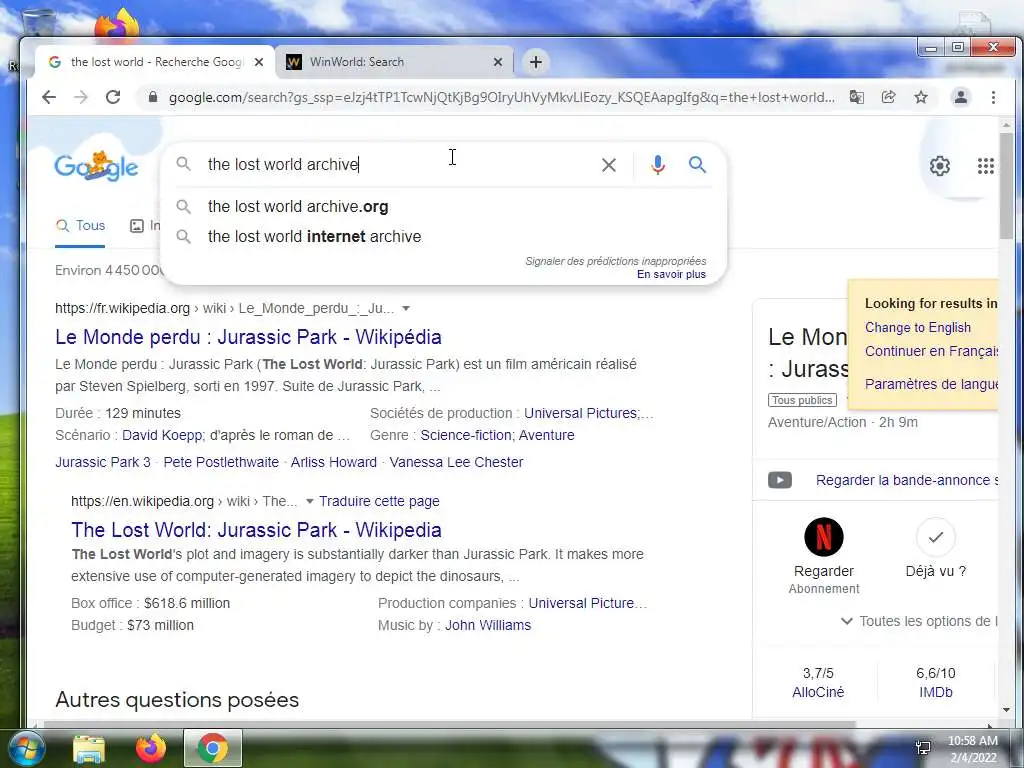The width and height of the screenshot is (1024, 768).
Task: Open the Science-fiction genre link
Action: tap(466, 435)
